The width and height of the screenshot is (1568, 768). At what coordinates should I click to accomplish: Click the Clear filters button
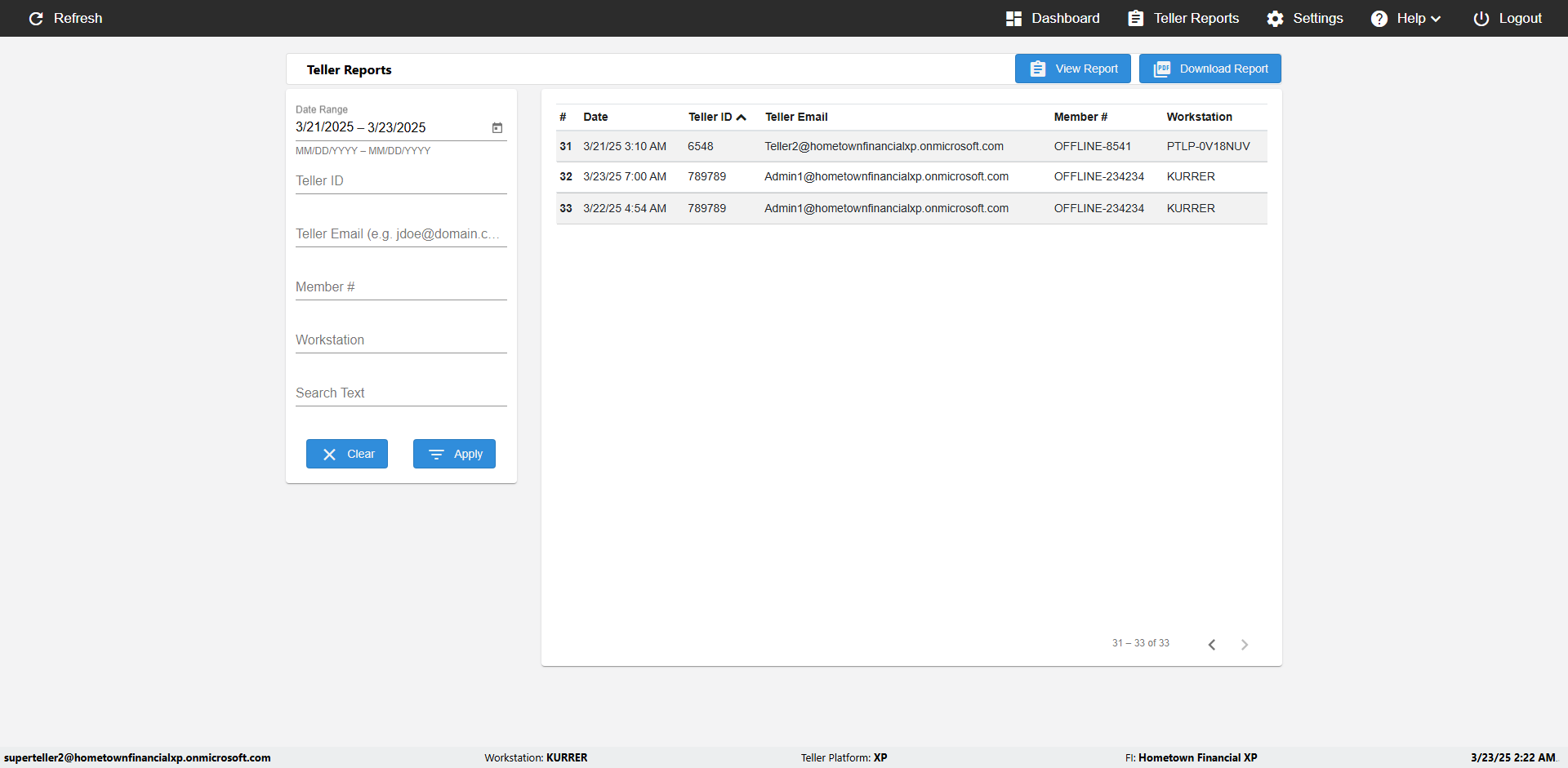point(347,454)
